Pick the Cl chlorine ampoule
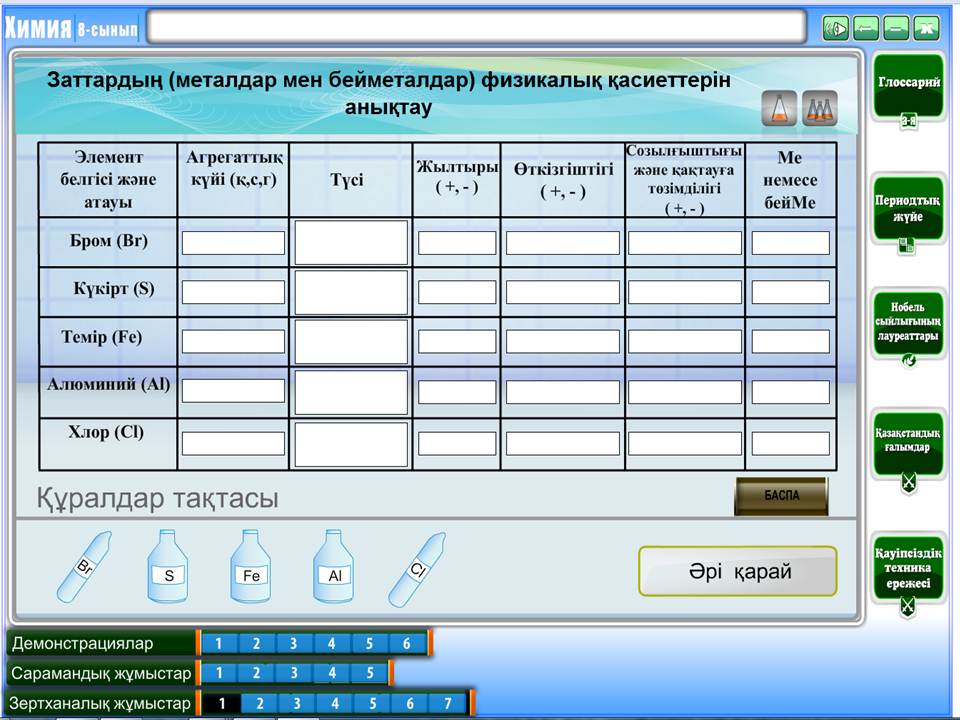 tap(417, 569)
